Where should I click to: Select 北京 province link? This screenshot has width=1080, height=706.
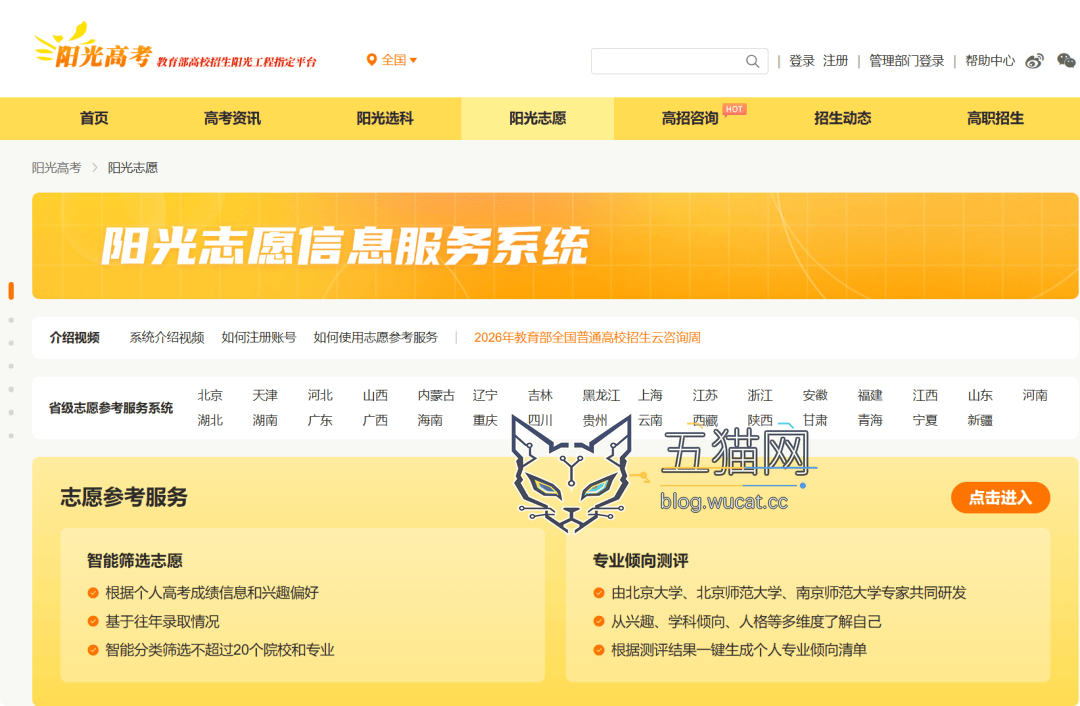click(210, 395)
